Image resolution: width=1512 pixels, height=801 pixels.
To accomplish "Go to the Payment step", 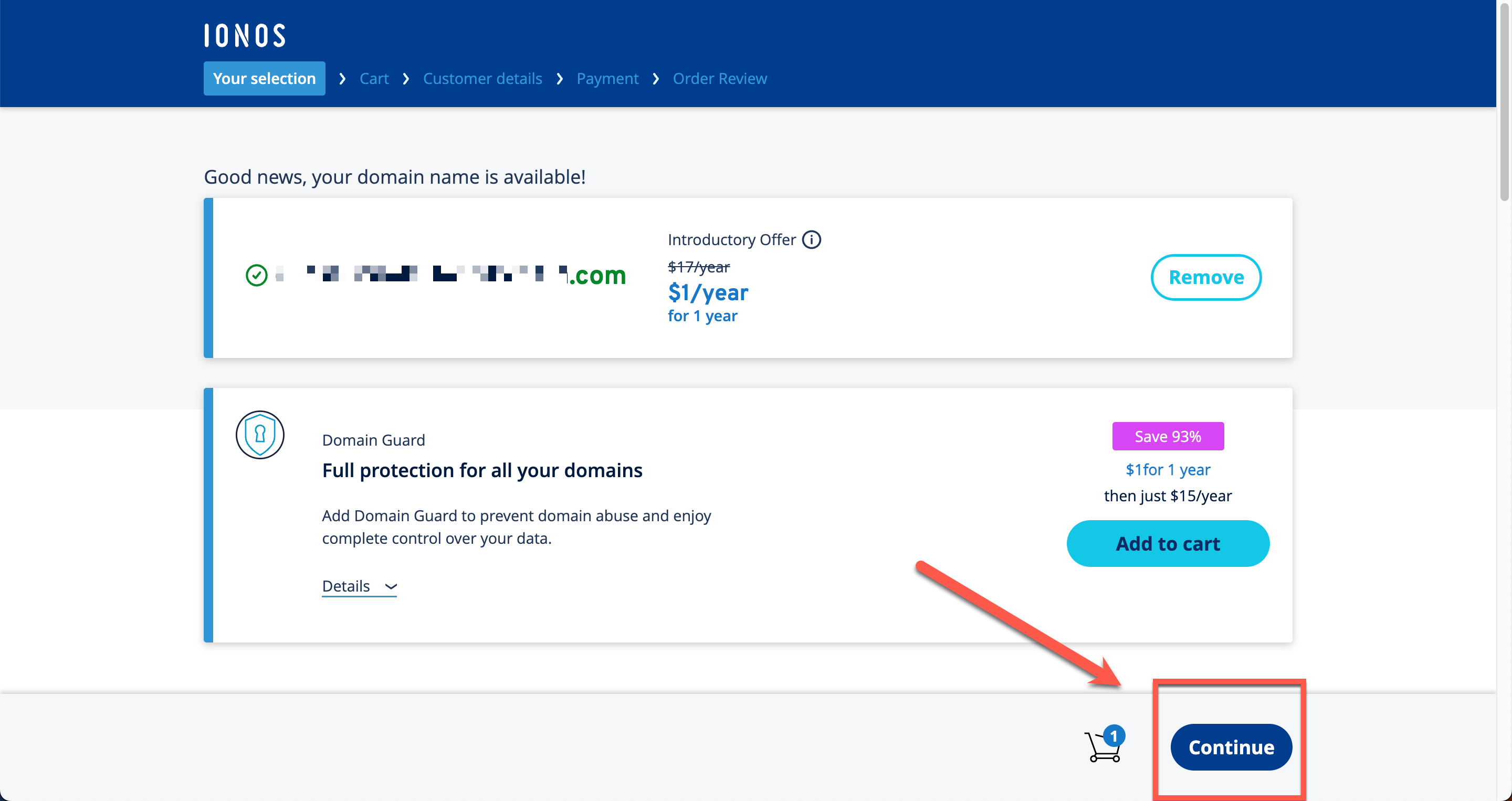I will (607, 78).
